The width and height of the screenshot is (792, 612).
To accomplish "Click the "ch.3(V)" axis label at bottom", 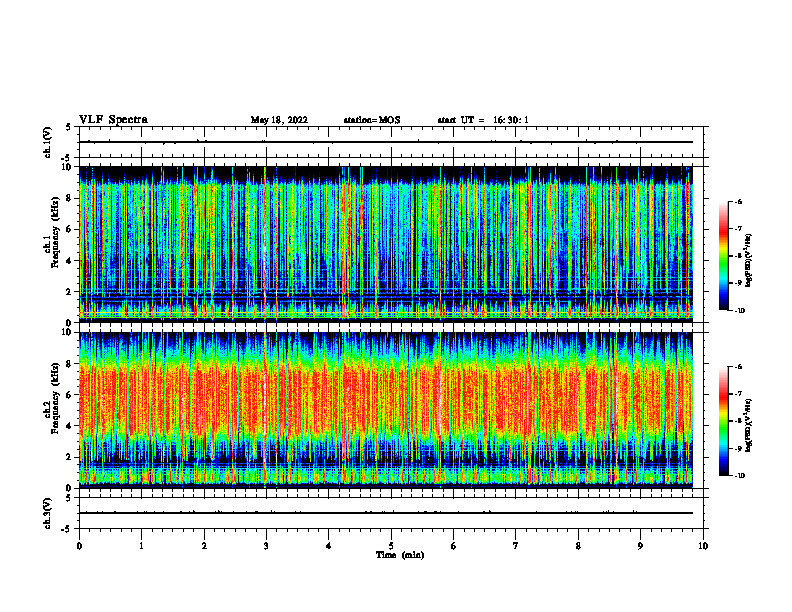I will 47,513.
